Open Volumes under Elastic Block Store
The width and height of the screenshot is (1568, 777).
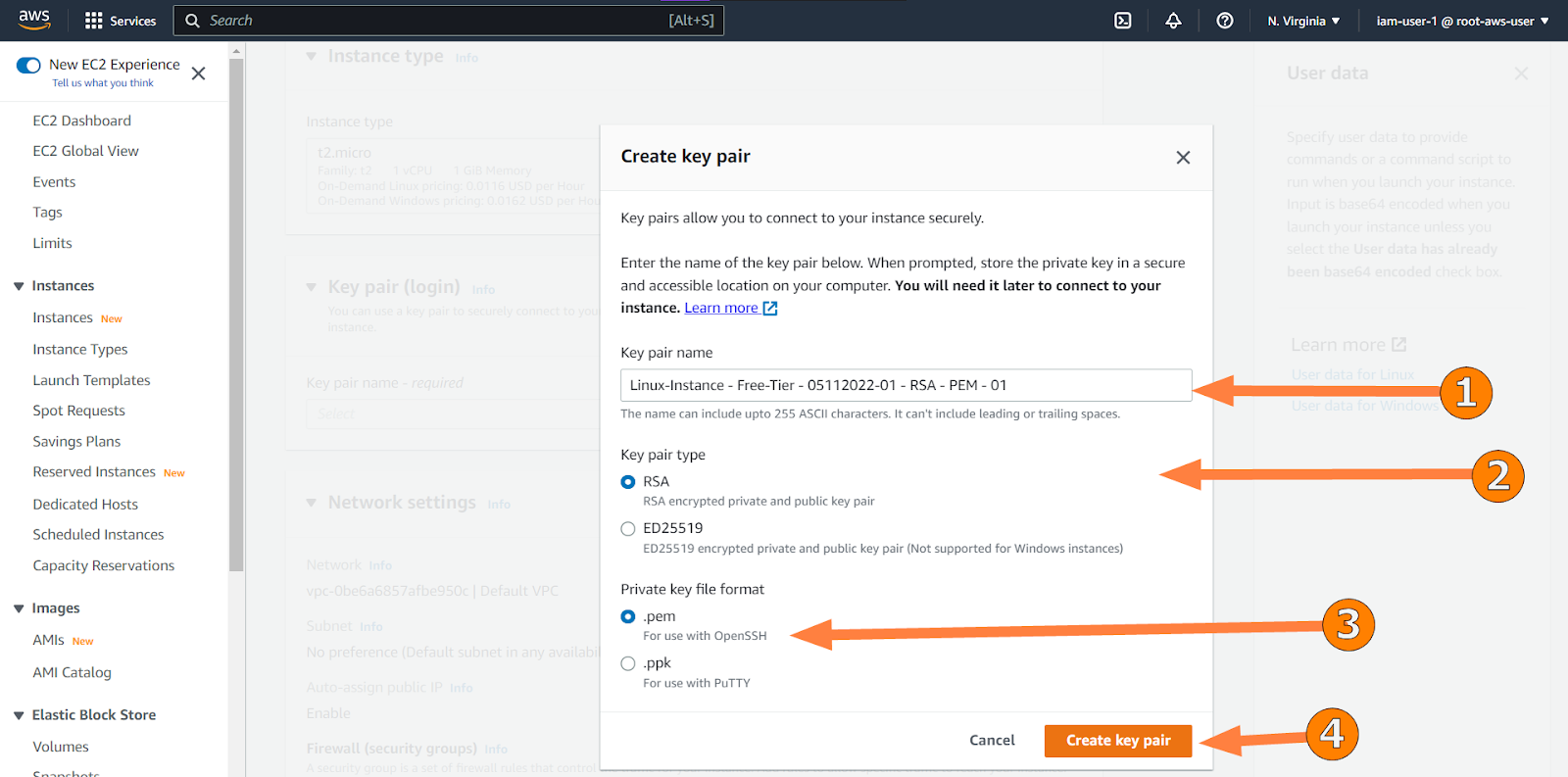61,747
